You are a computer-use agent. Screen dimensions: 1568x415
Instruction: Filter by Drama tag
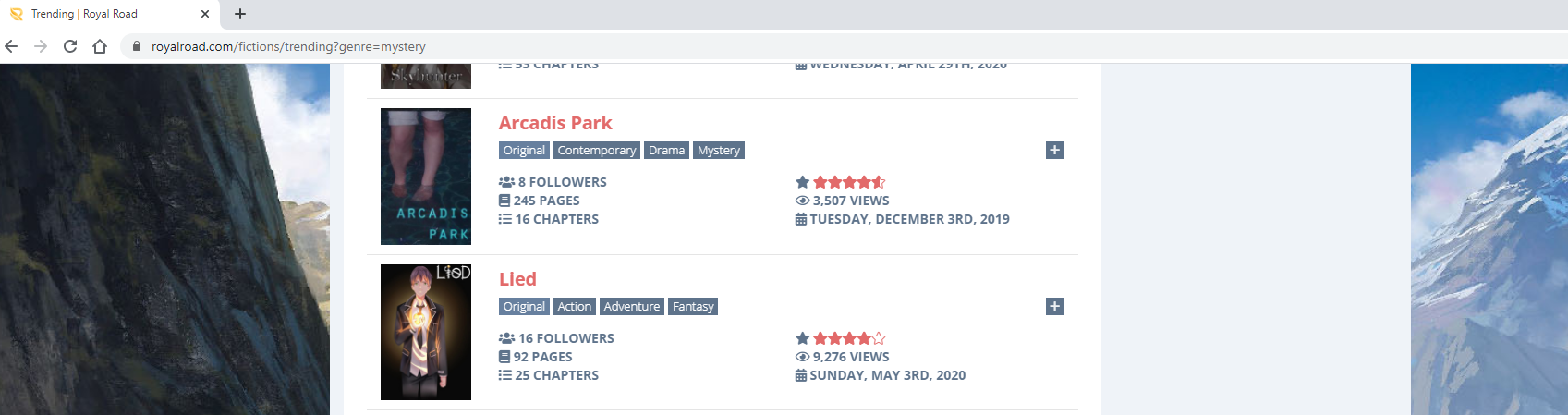pyautogui.click(x=666, y=151)
